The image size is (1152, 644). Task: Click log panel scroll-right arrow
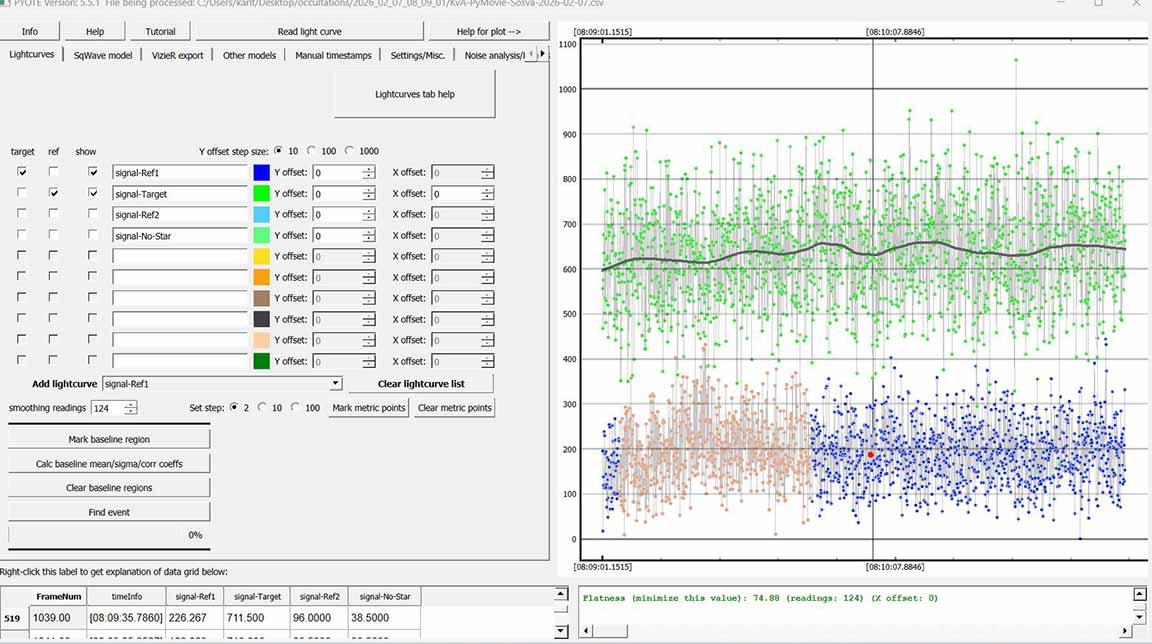pos(1124,631)
